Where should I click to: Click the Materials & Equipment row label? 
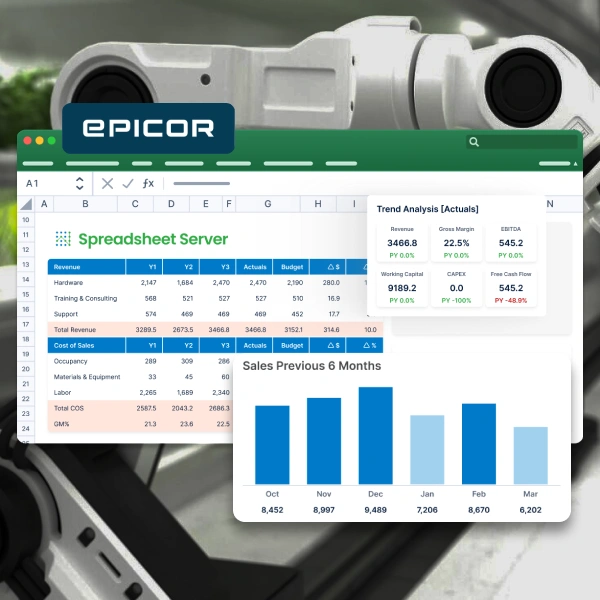(x=87, y=377)
